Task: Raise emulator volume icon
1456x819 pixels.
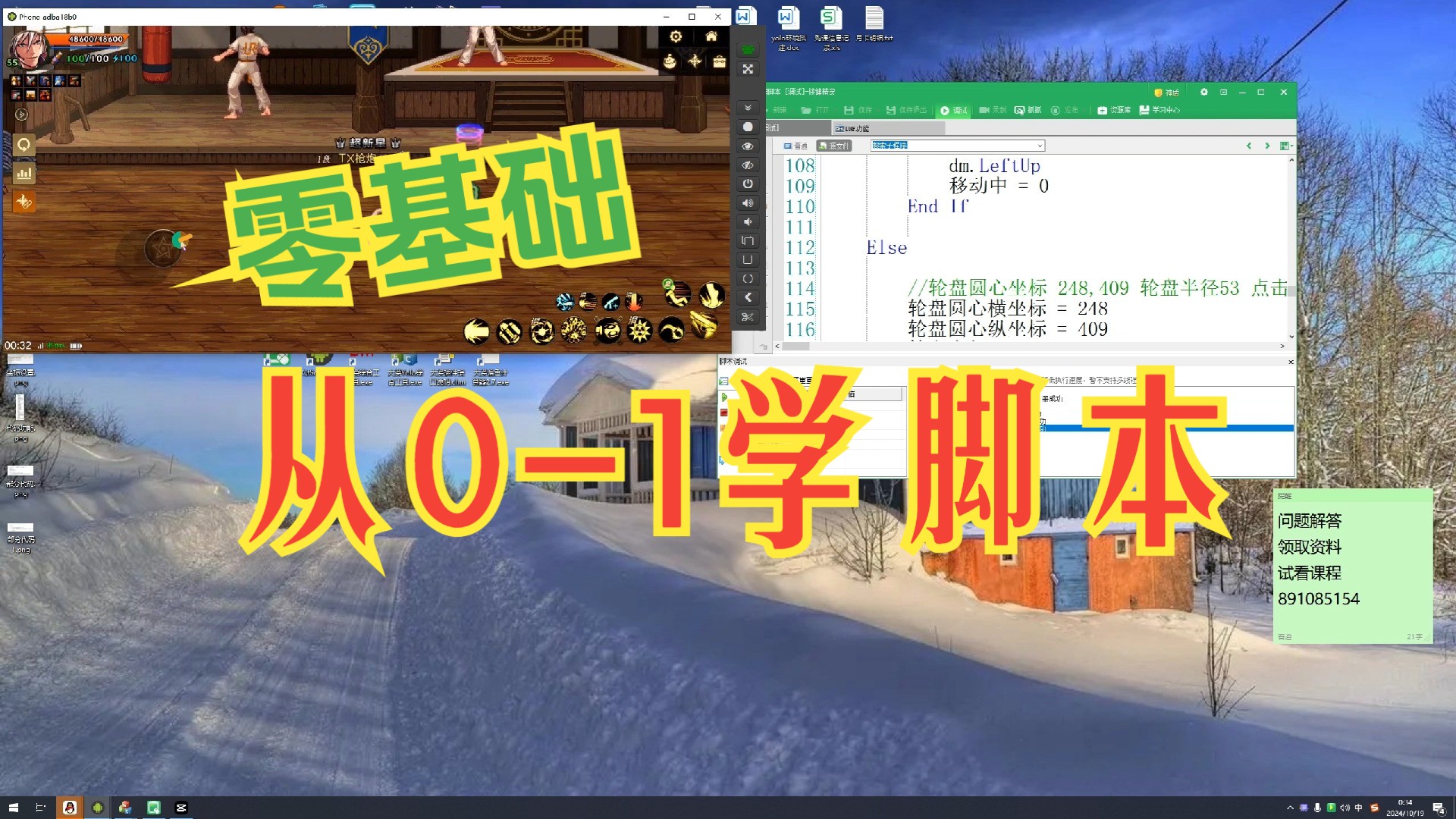Action: 748,202
